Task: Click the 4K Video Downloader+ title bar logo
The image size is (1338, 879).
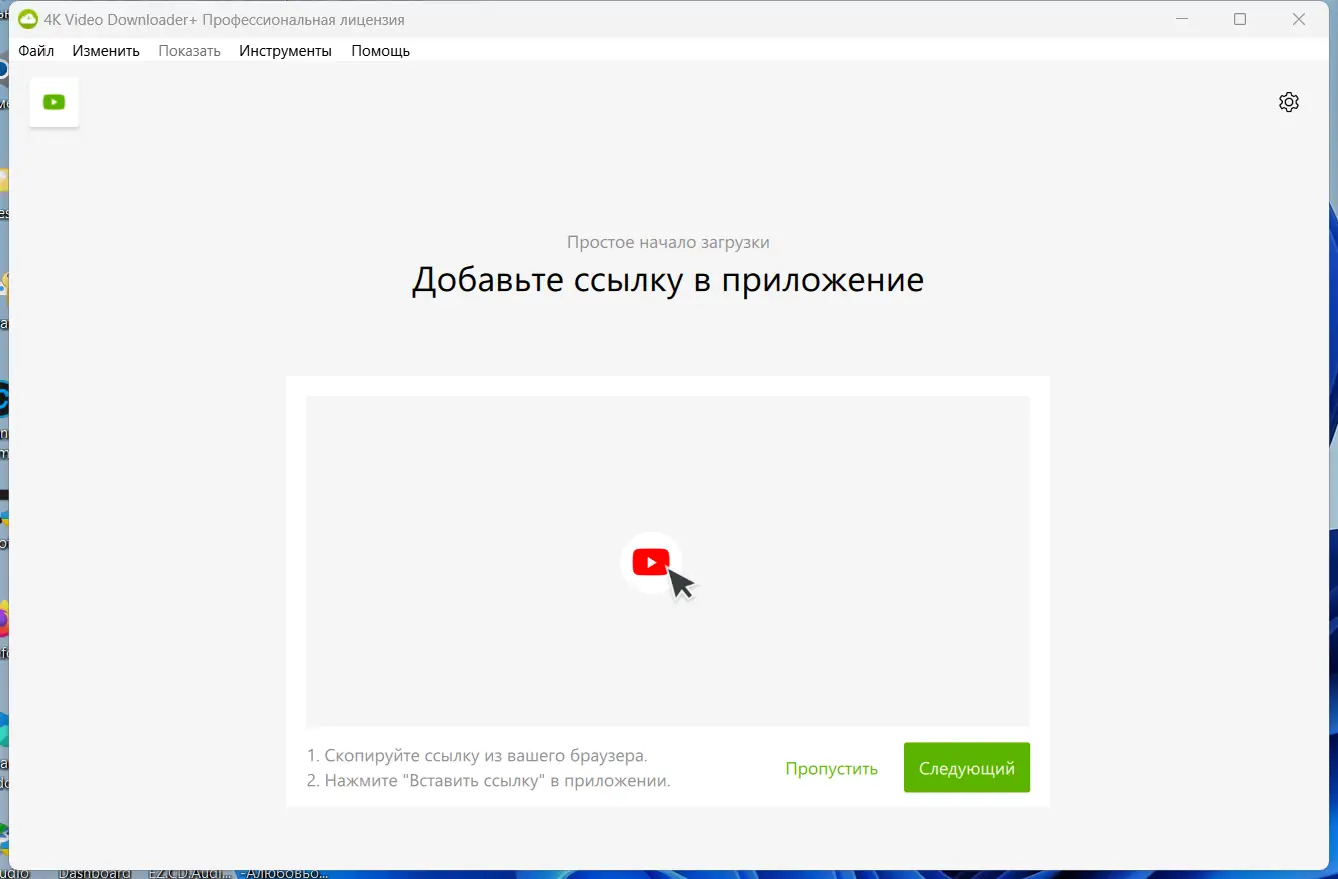Action: (28, 20)
